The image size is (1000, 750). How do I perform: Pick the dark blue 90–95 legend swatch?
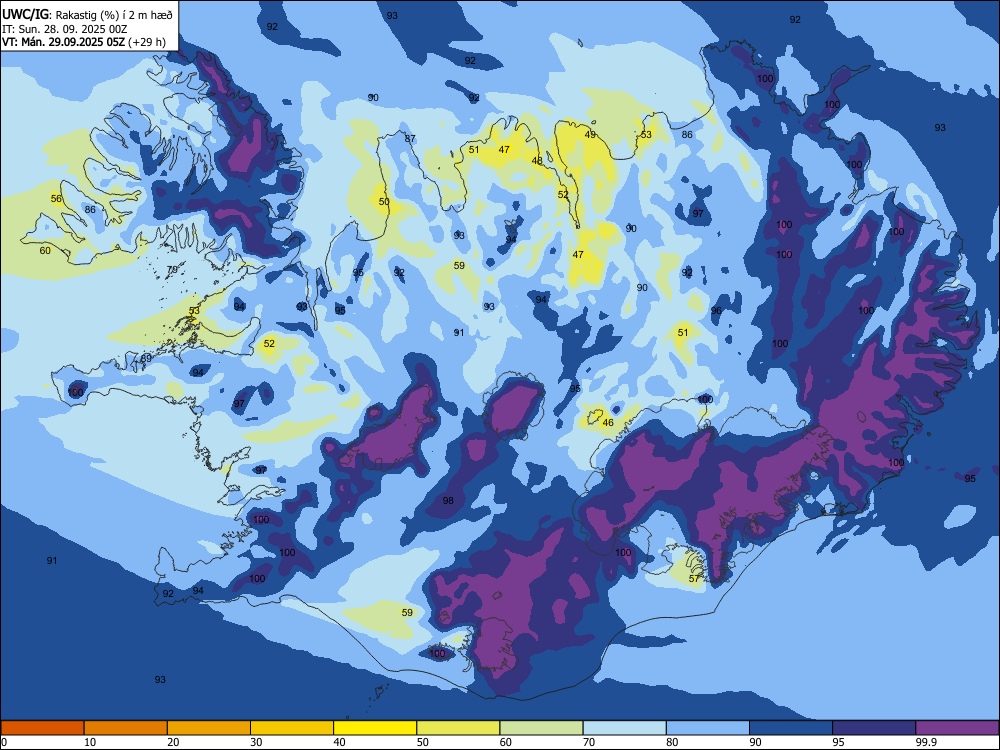click(791, 728)
